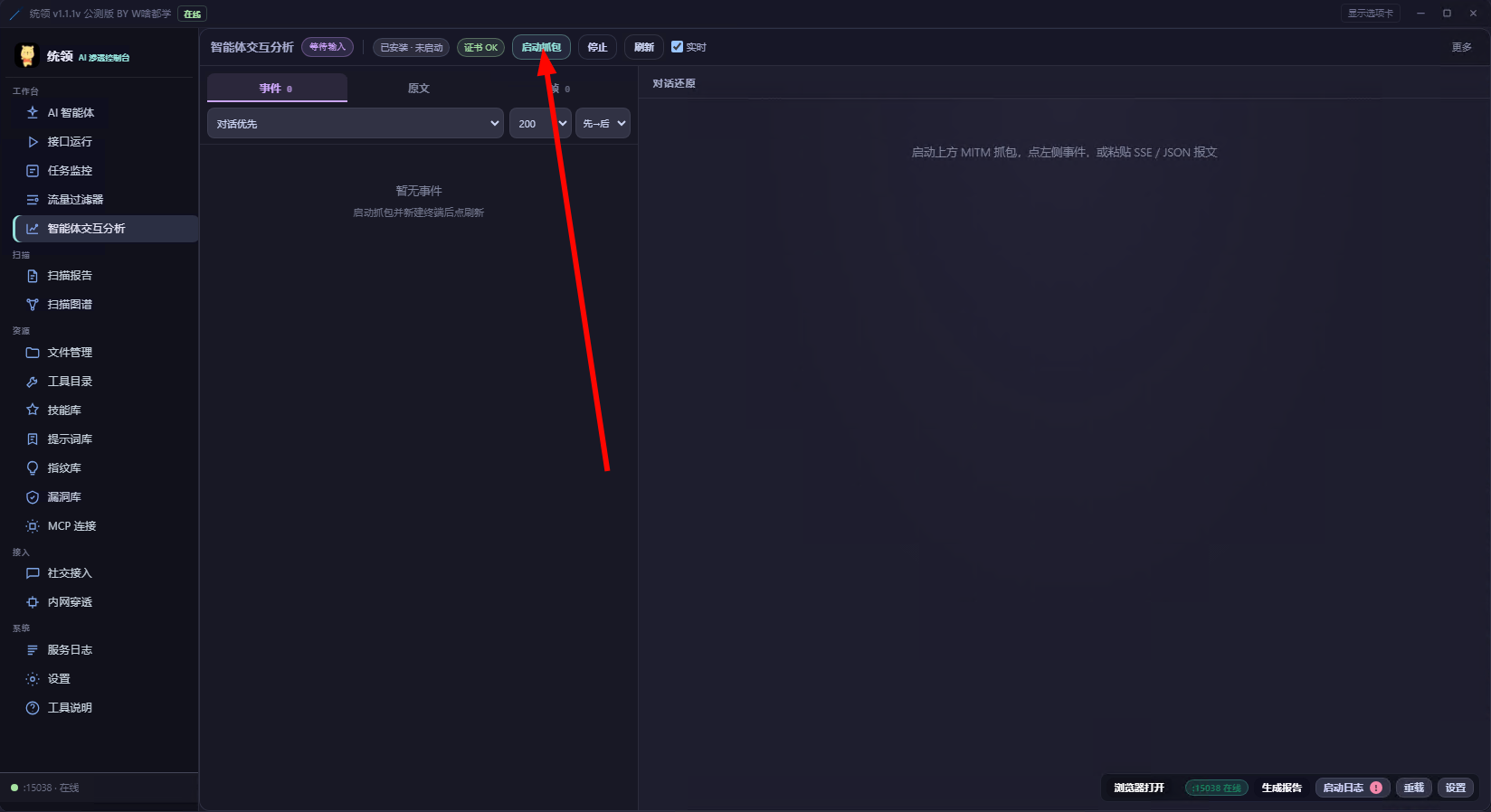Open 启动日志 with alert badge
Screen dimensions: 1491x812
(x=1352, y=788)
